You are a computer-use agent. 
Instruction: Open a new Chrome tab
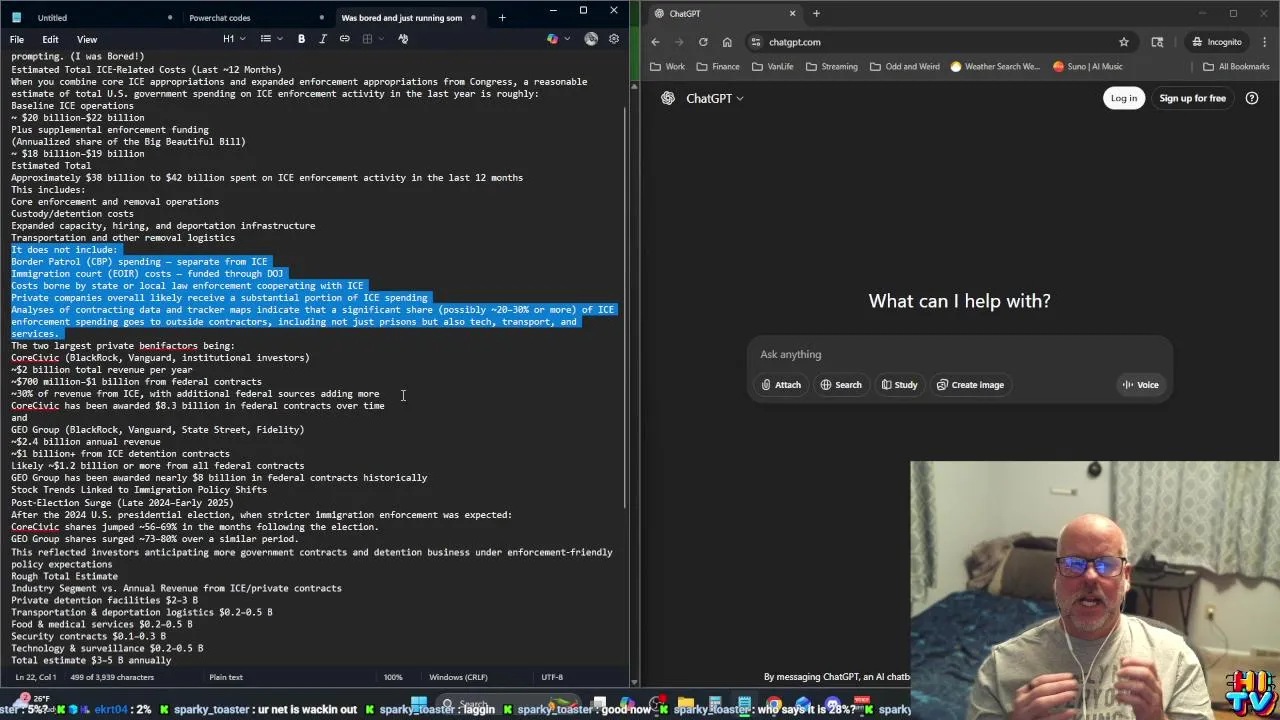tap(816, 13)
